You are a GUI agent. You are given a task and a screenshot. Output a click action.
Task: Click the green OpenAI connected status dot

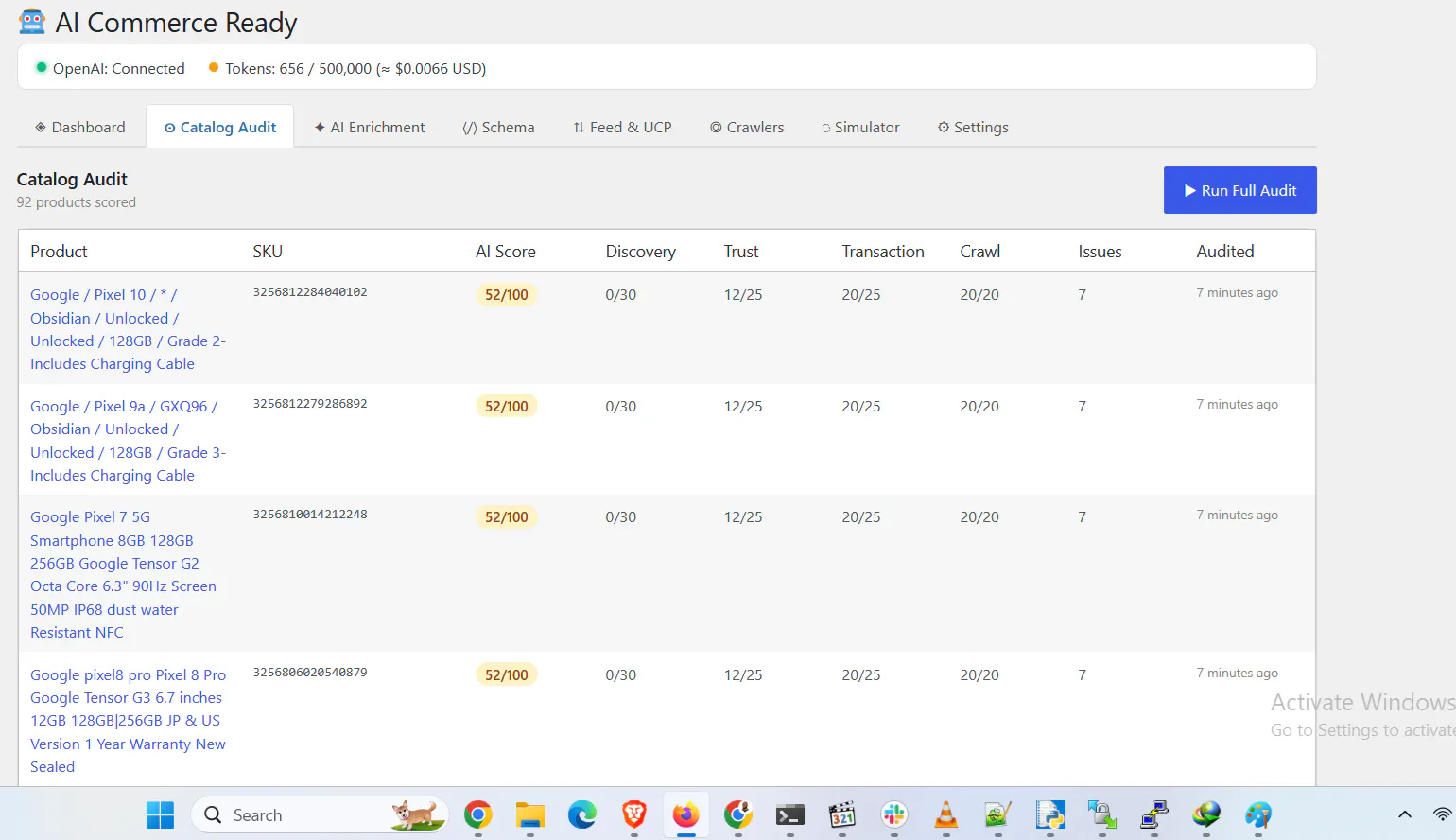pyautogui.click(x=41, y=67)
